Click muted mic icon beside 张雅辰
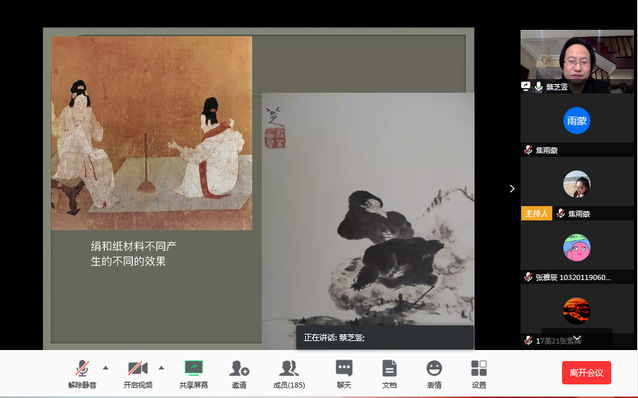Image resolution: width=638 pixels, height=398 pixels. 528,277
